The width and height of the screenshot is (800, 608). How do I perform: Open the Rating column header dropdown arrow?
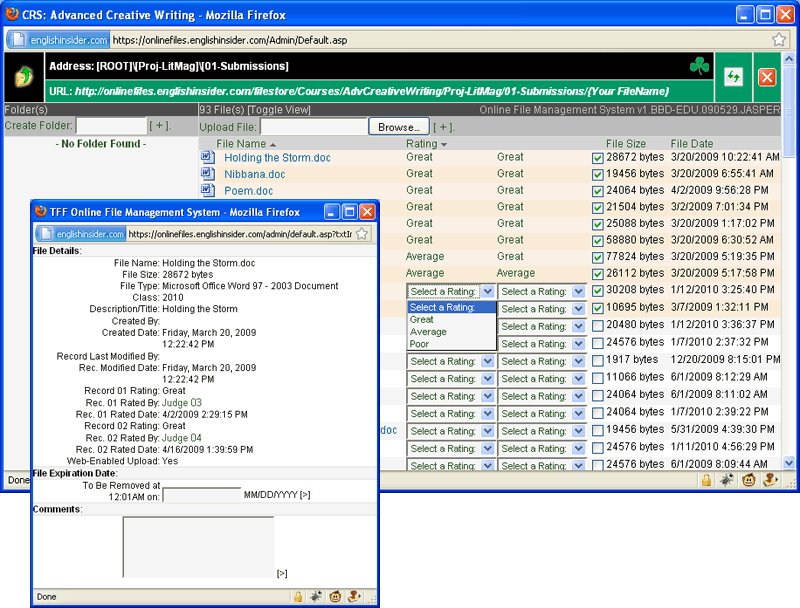(444, 145)
